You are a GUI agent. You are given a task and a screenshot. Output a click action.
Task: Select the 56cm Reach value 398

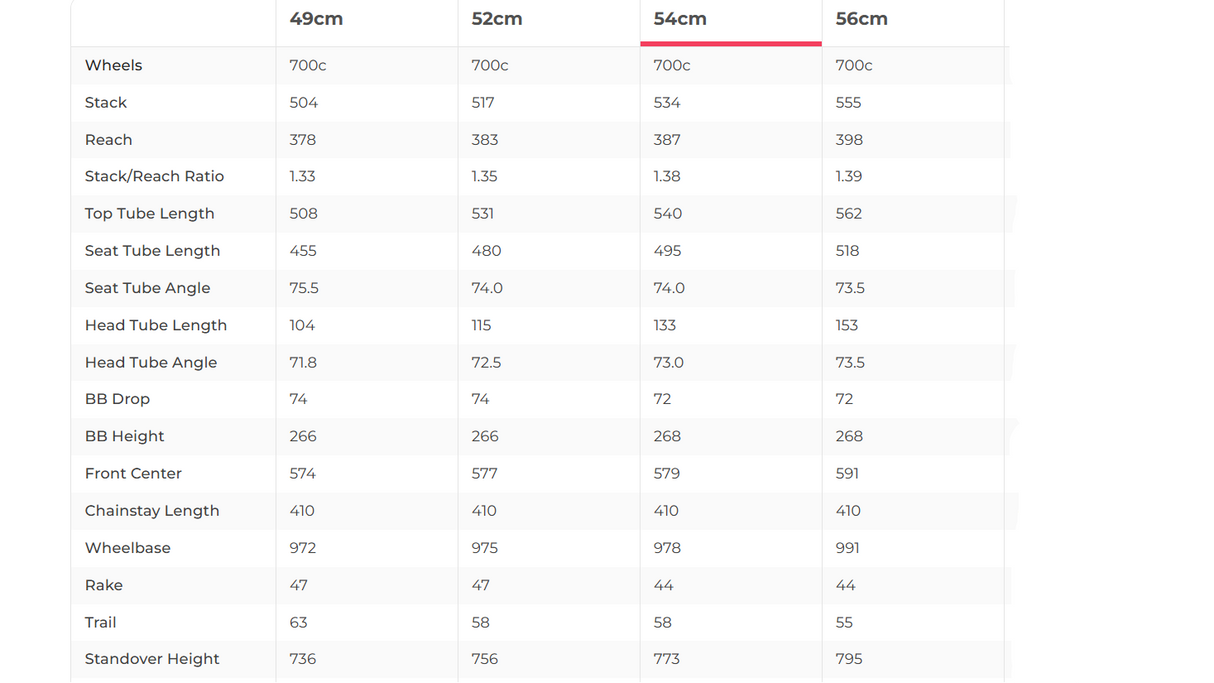click(x=849, y=140)
